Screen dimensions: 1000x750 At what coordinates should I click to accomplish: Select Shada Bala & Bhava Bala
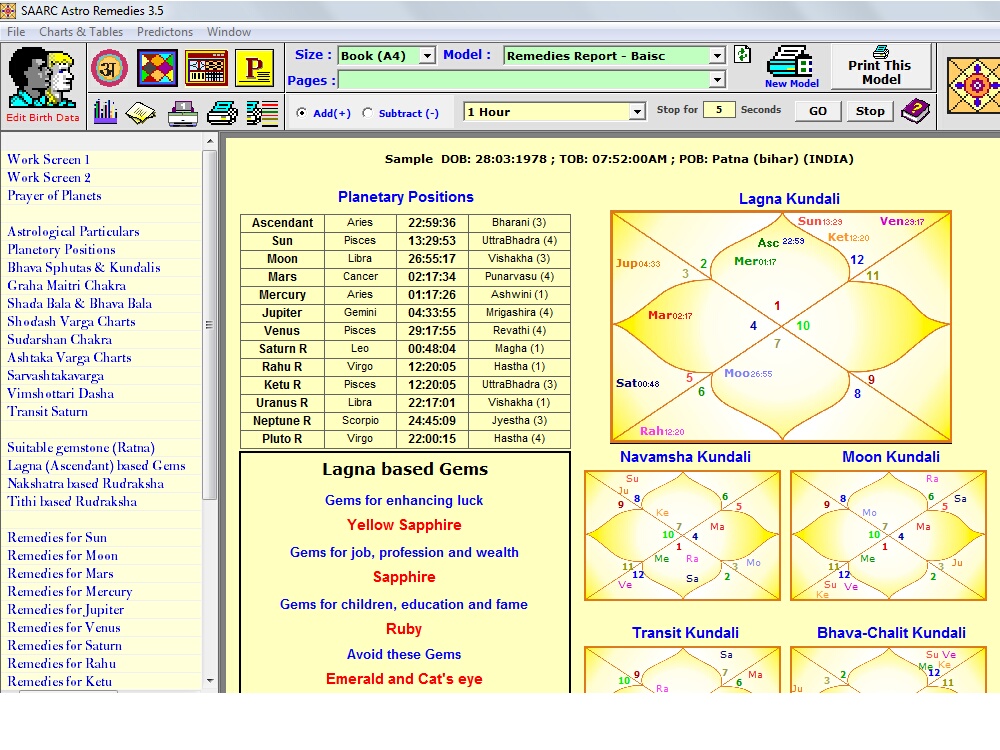point(80,304)
